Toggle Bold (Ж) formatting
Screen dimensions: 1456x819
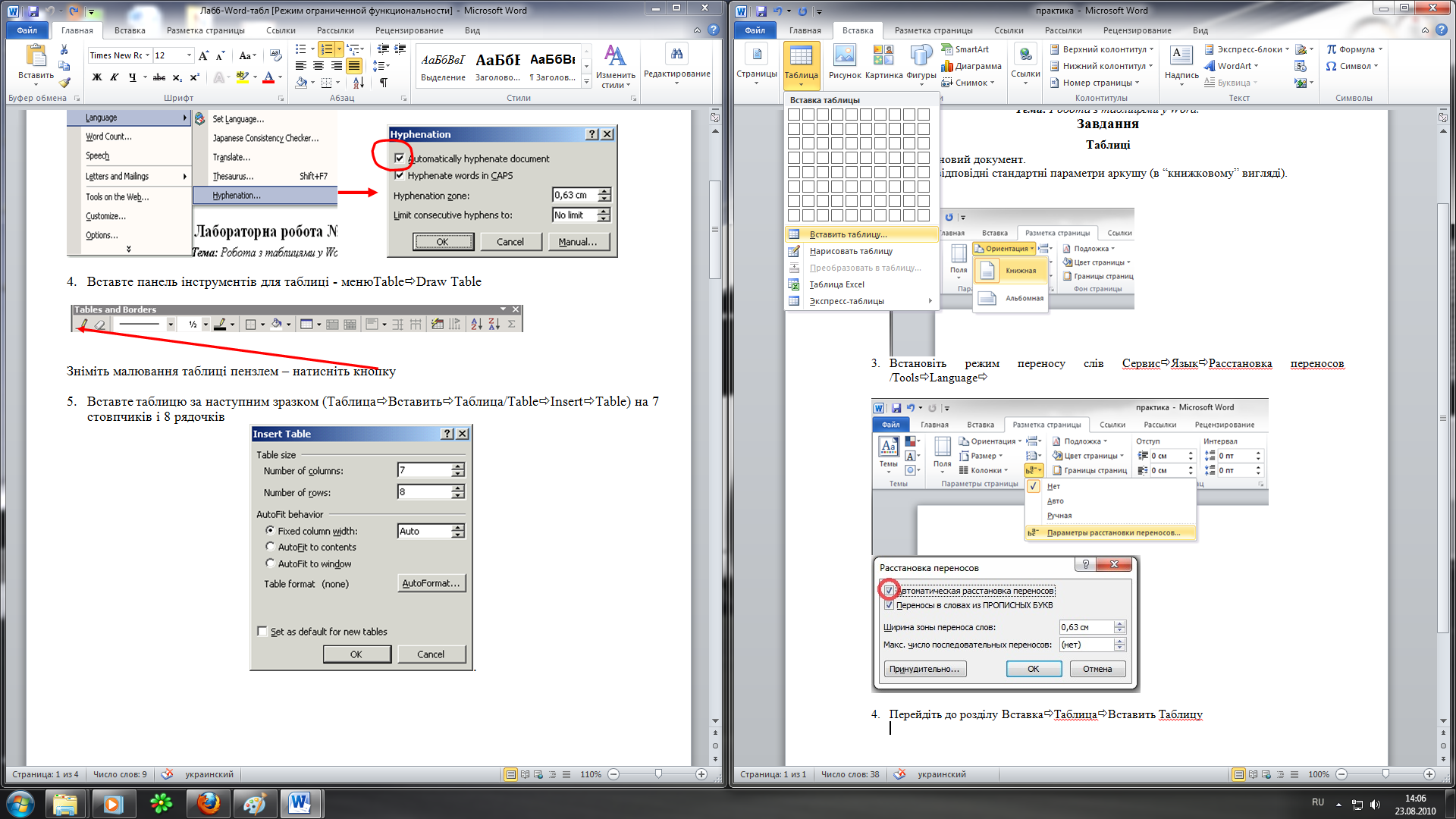point(96,77)
